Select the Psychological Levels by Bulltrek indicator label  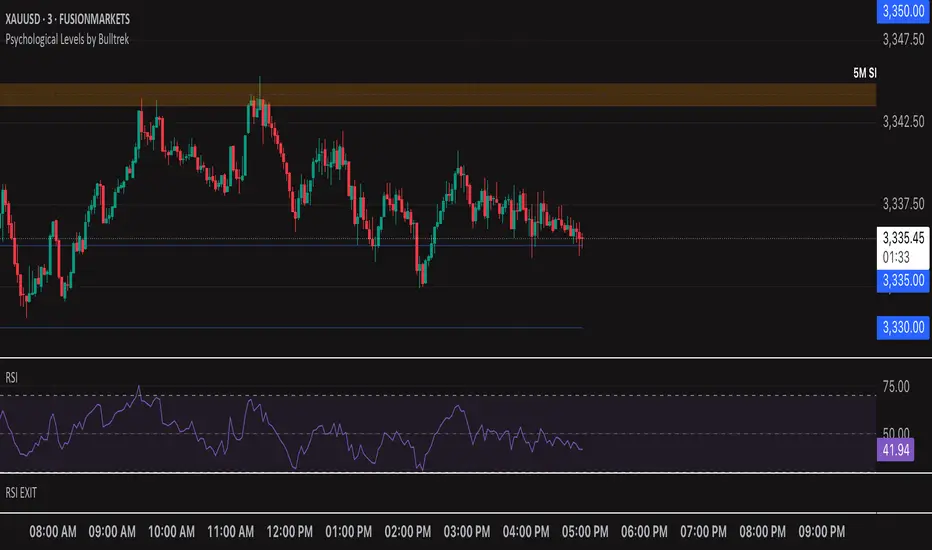67,39
